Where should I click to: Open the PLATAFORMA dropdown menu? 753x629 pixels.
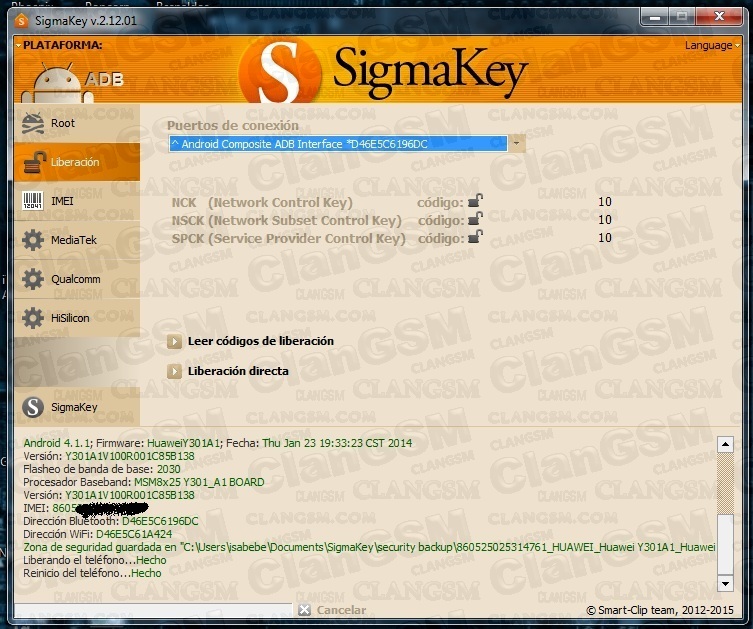[59, 45]
